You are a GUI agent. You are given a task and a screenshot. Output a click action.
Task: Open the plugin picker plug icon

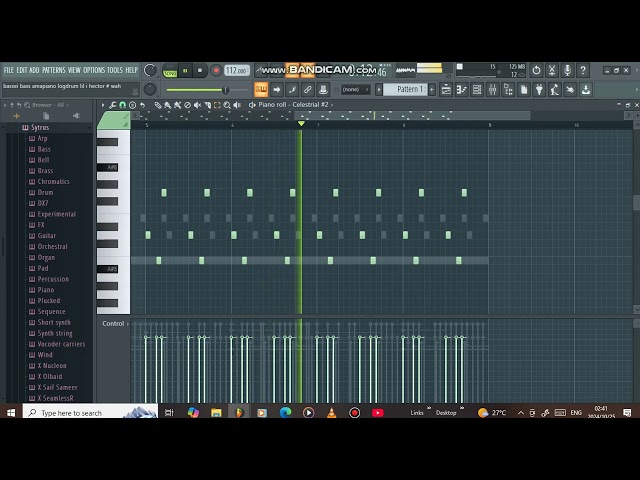click(x=539, y=89)
